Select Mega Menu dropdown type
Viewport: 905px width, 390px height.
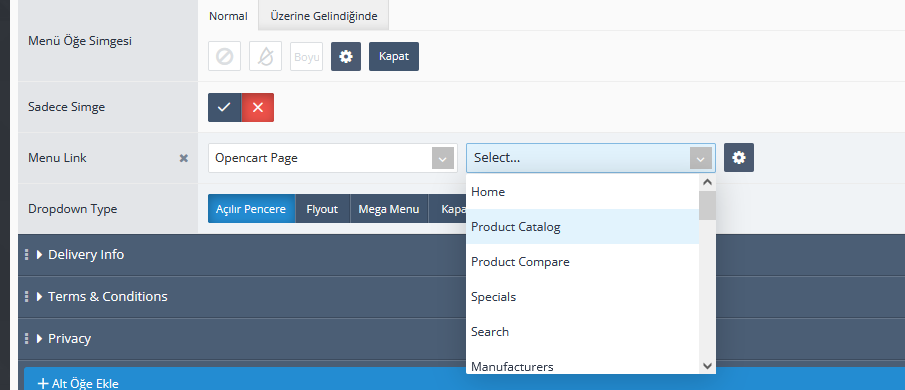pos(389,209)
